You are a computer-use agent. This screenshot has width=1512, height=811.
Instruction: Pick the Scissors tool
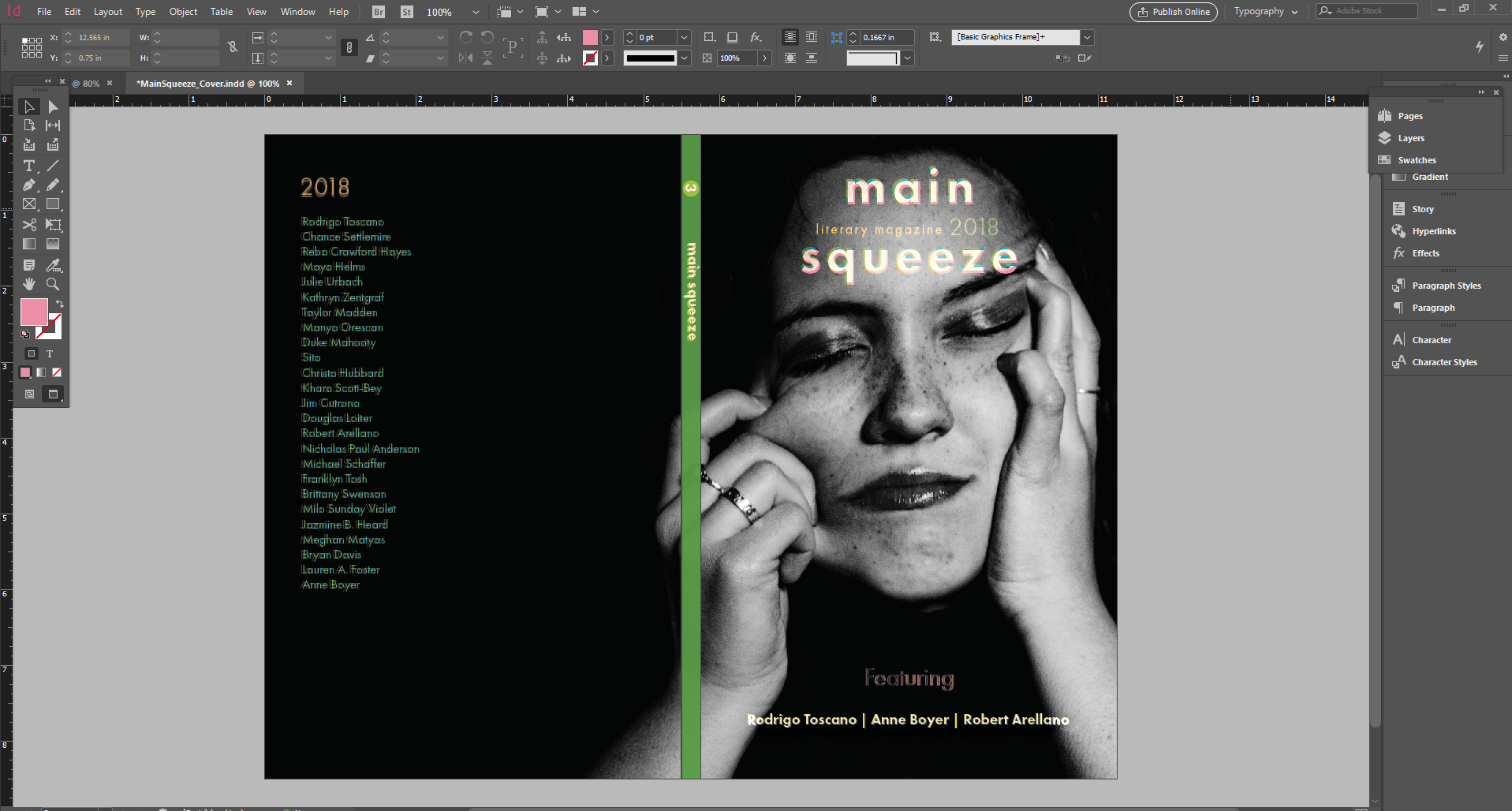[29, 225]
